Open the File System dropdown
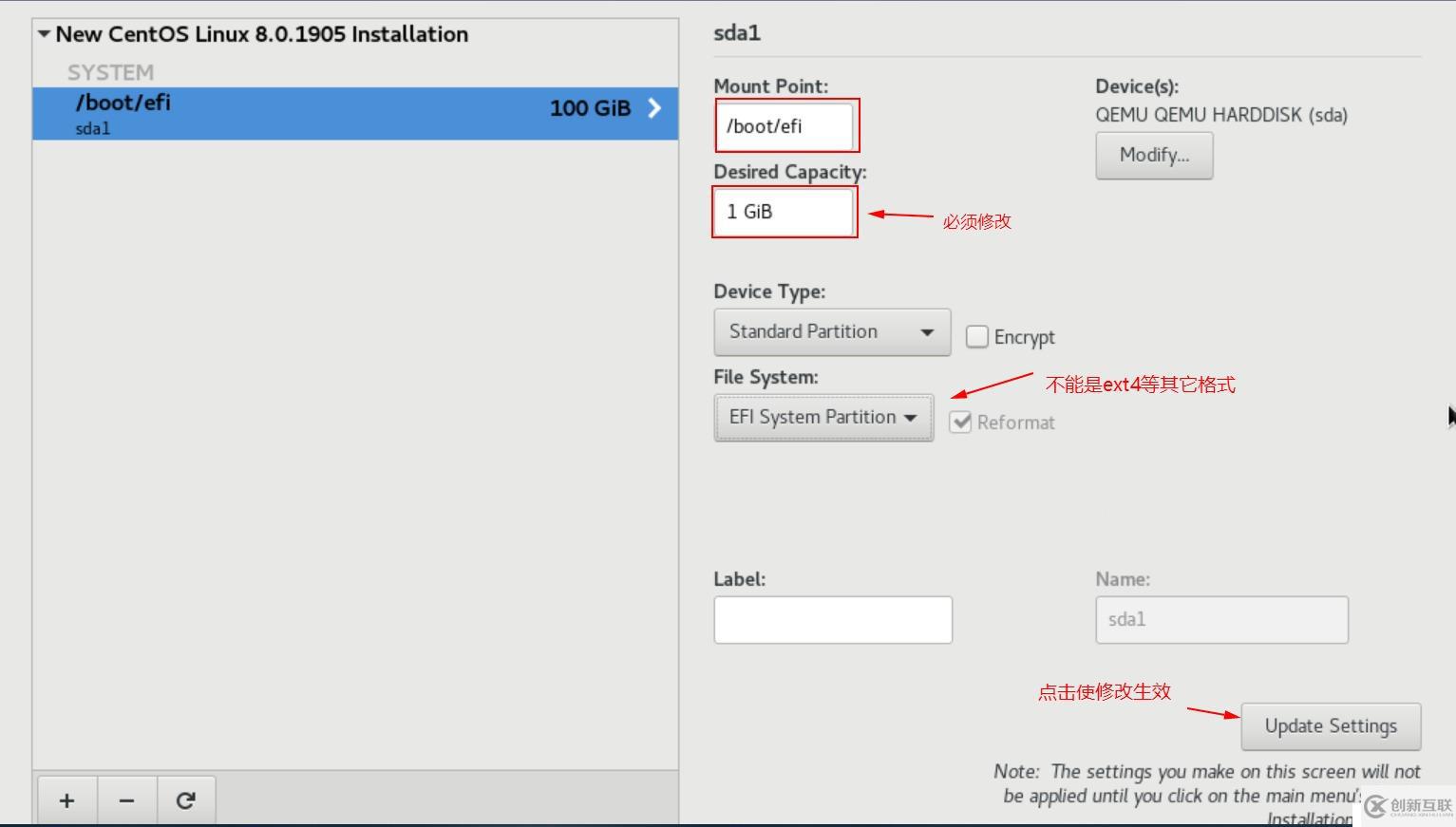 point(823,418)
